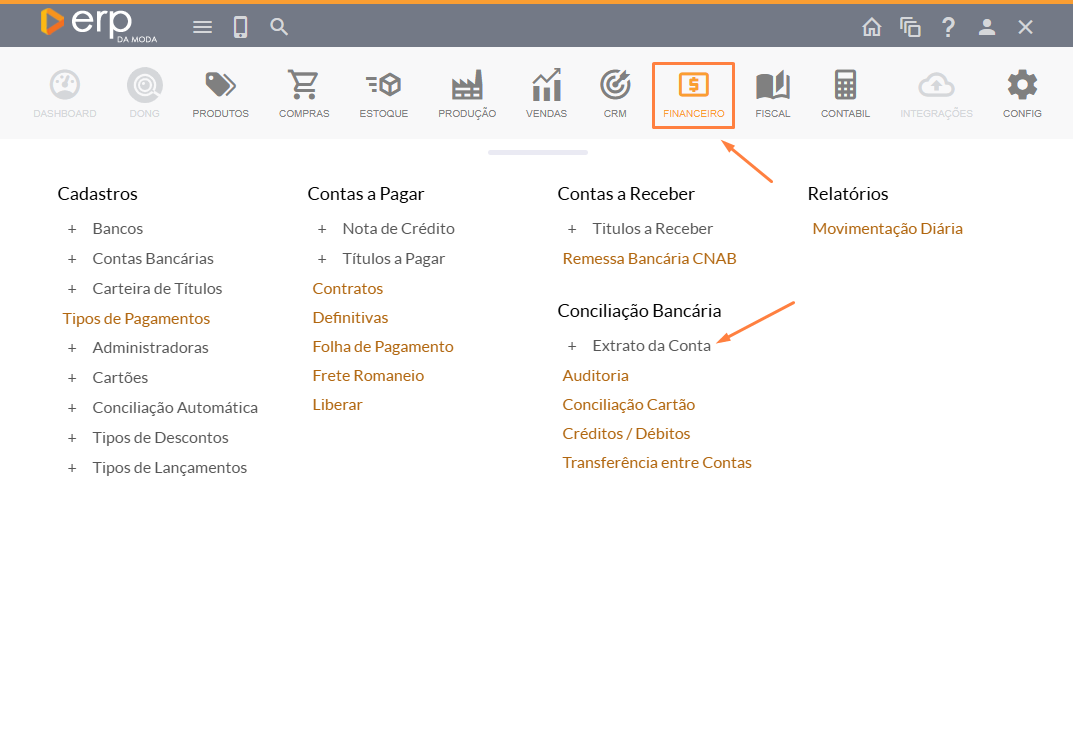Open the search magnifier in header
The width and height of the screenshot is (1073, 742).
coord(279,27)
